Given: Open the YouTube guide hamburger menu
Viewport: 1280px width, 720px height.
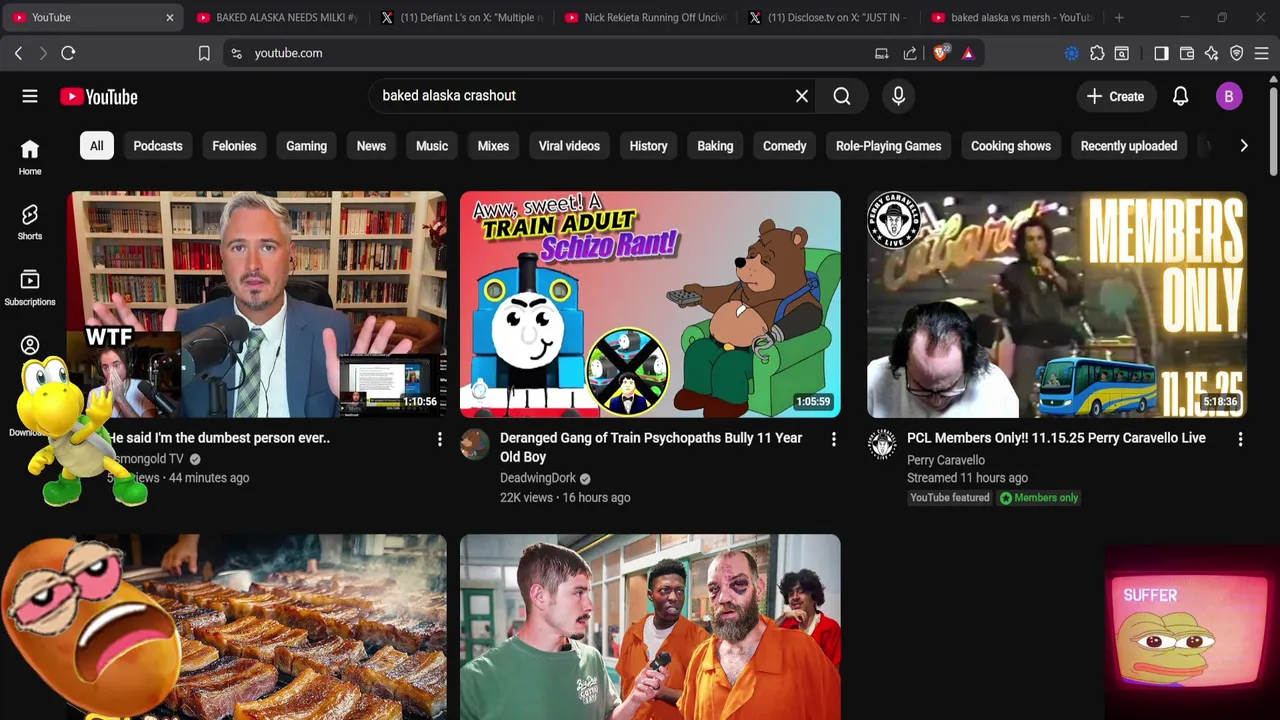Looking at the screenshot, I should (x=30, y=96).
